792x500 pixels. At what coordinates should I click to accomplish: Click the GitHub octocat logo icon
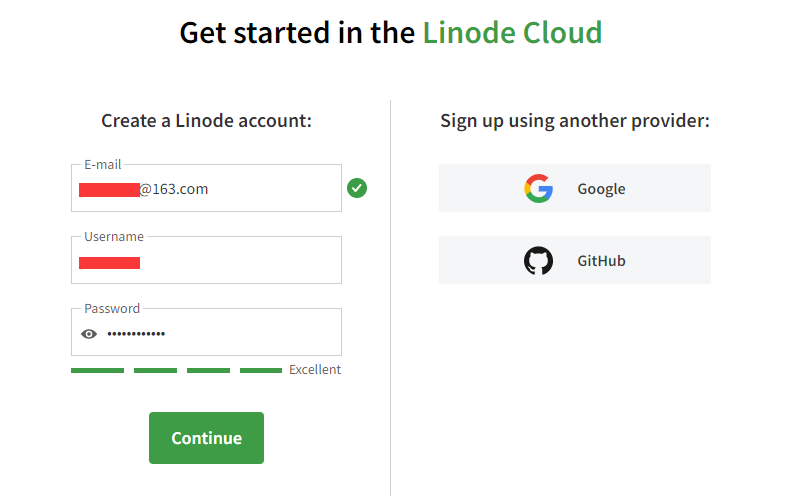coord(538,261)
